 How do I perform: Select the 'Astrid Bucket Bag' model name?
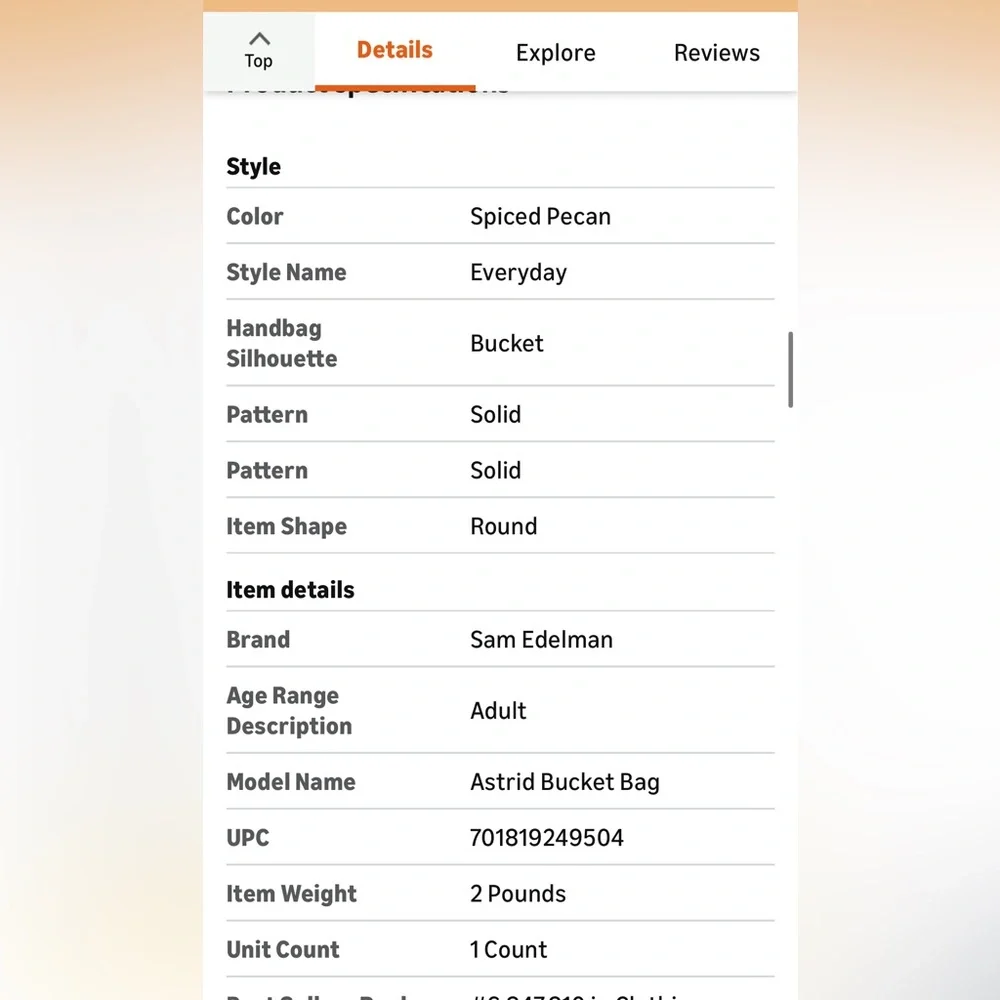click(x=565, y=783)
